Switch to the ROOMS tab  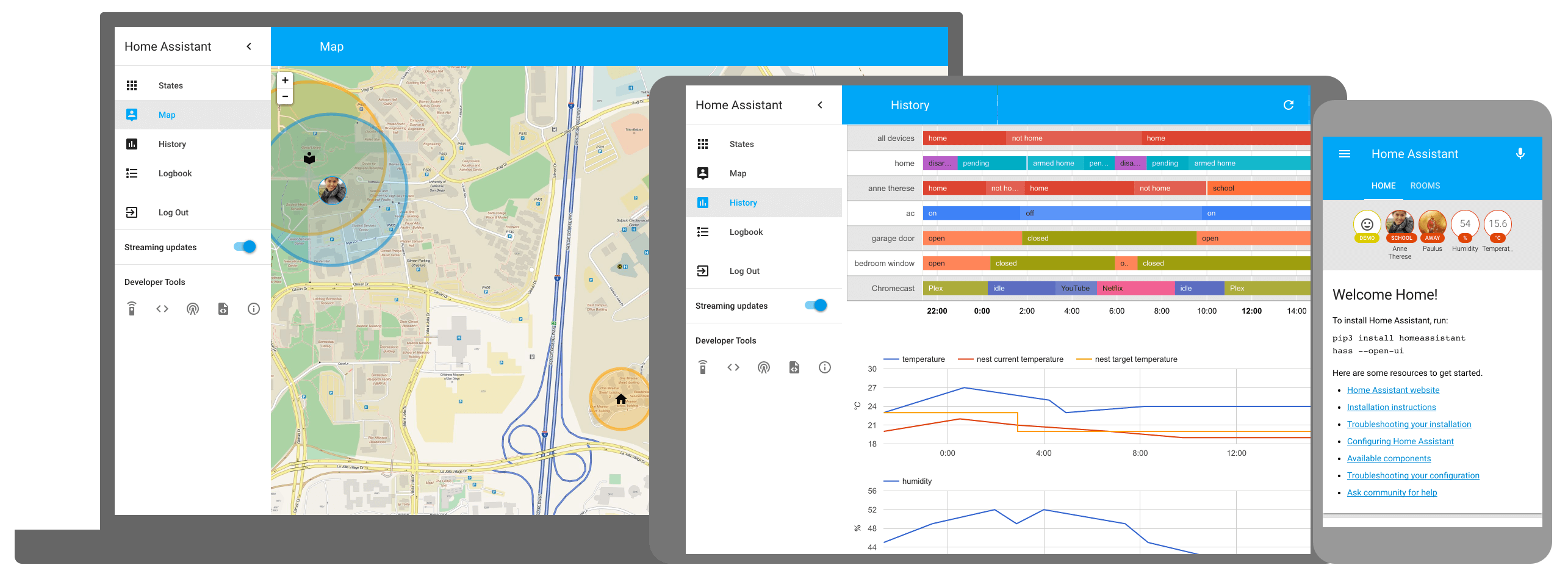1425,185
